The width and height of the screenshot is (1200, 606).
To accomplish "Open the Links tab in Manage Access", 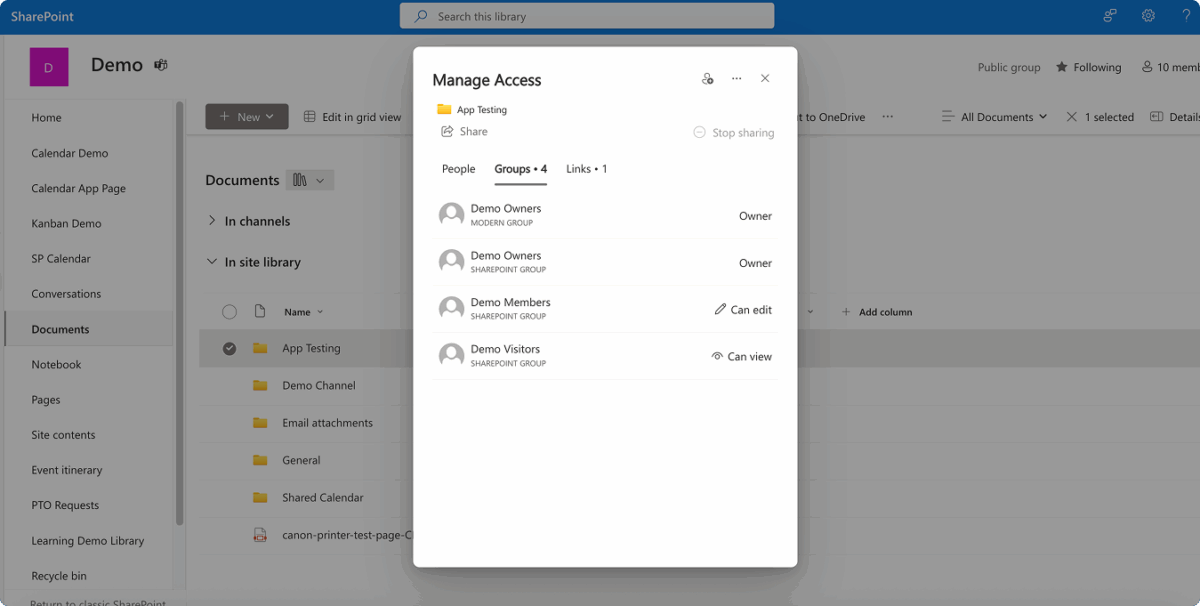I will 586,169.
